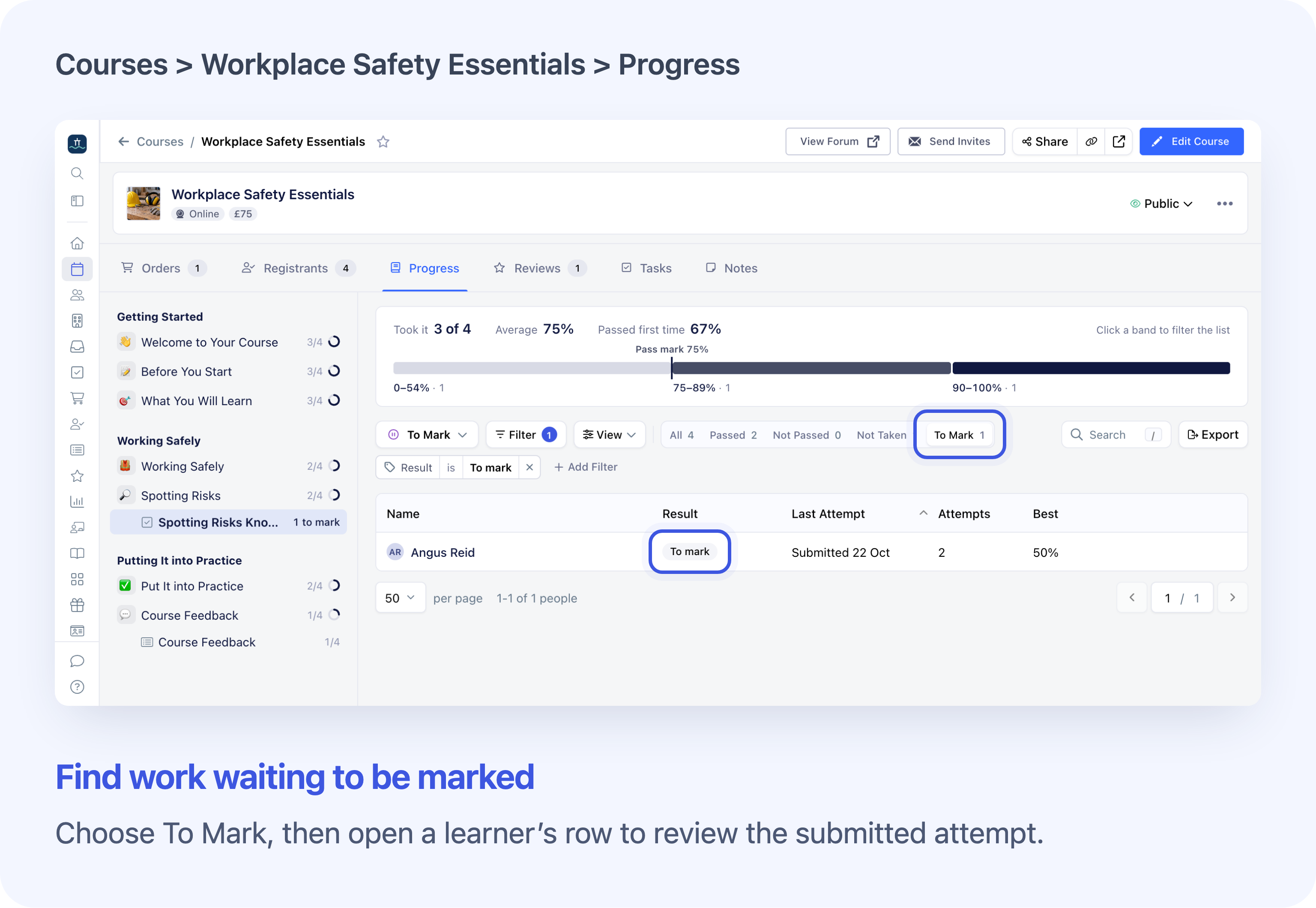Image resolution: width=1316 pixels, height=908 pixels.
Task: Go back with the left arrow
Action: coord(123,142)
